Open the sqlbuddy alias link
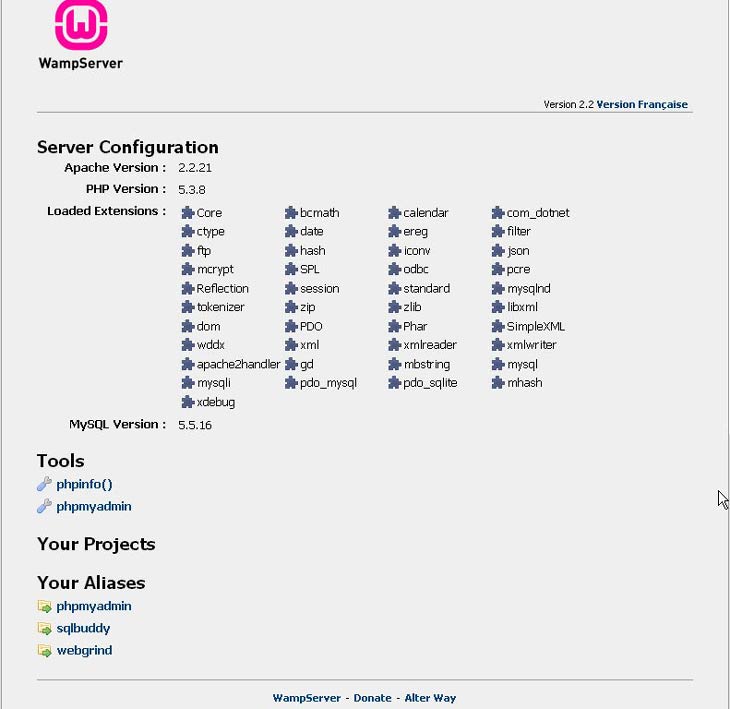The width and height of the screenshot is (730, 709). pyautogui.click(x=83, y=628)
